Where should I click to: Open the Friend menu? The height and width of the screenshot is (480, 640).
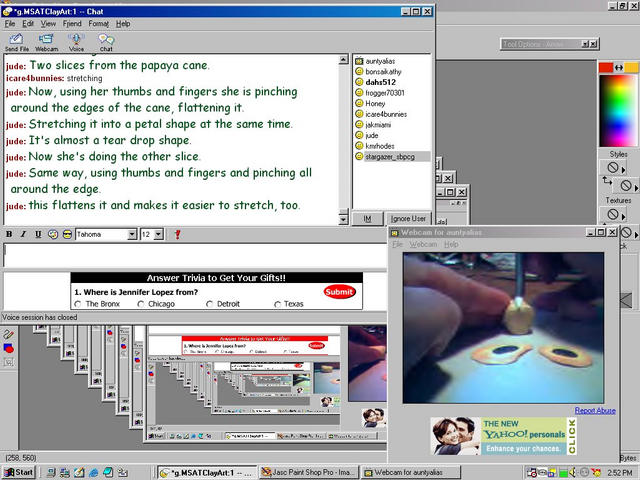72,24
